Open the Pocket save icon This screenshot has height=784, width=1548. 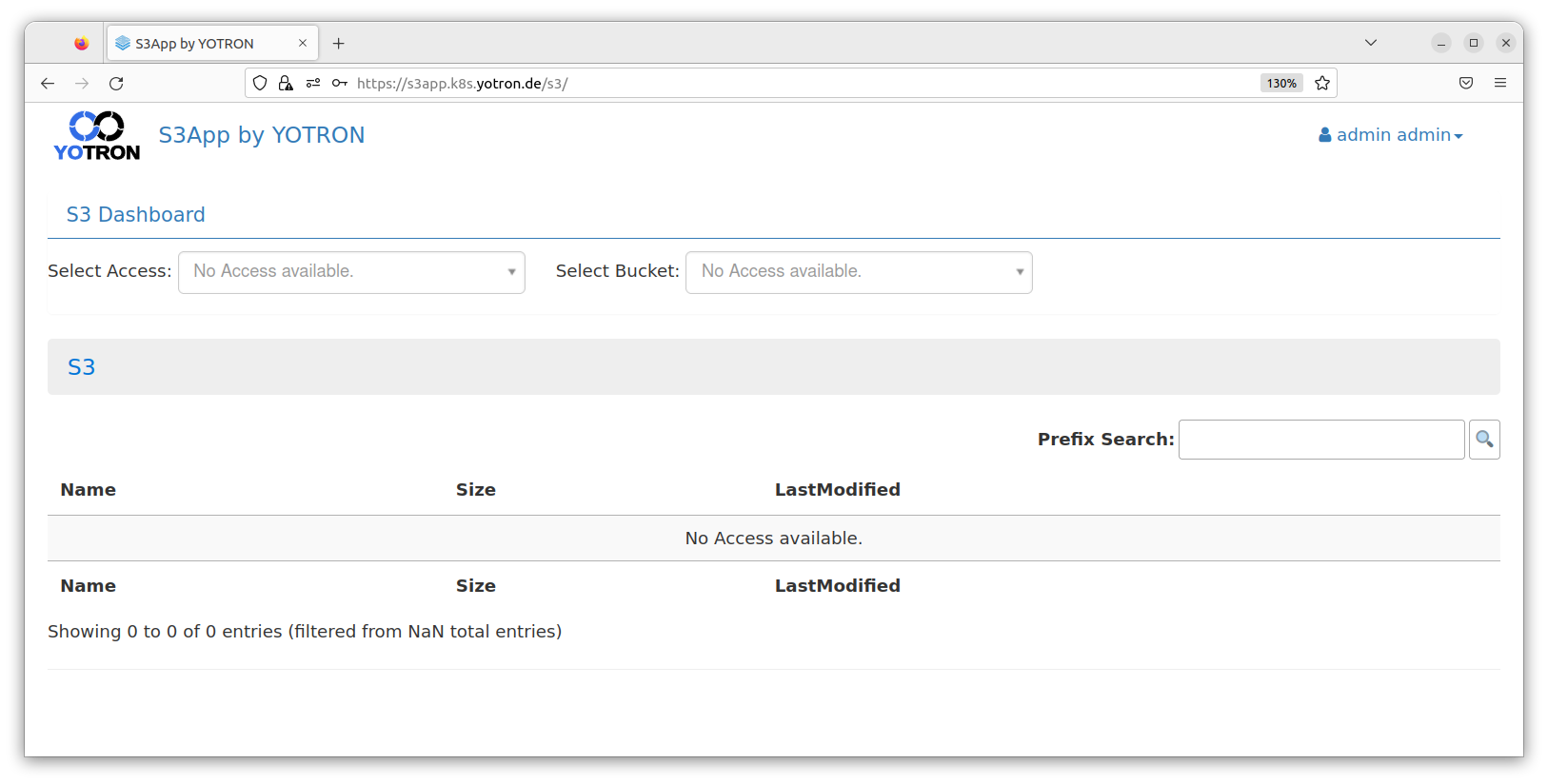[1466, 84]
